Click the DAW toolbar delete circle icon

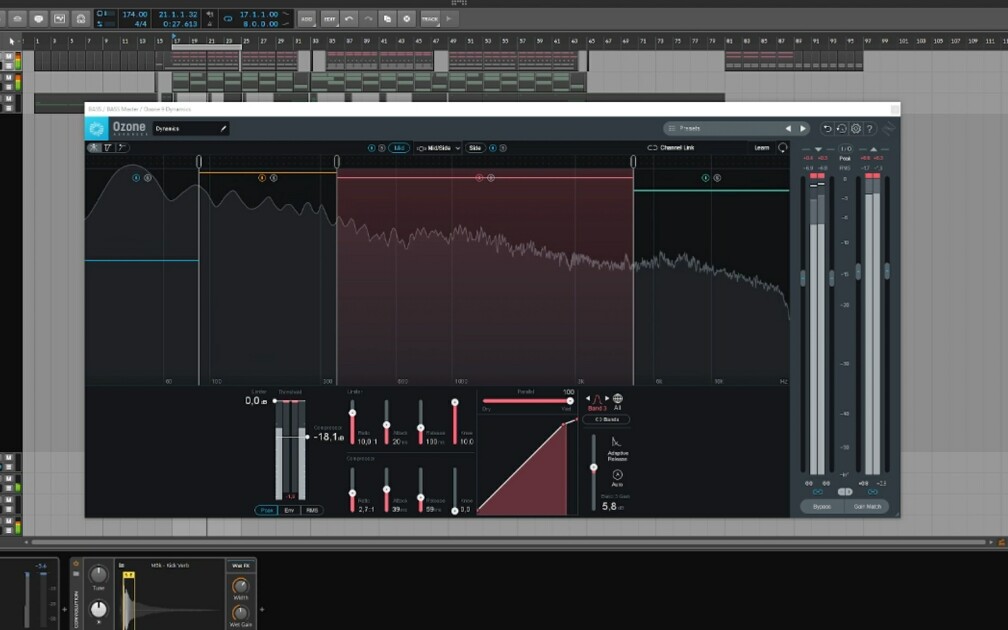tap(407, 19)
